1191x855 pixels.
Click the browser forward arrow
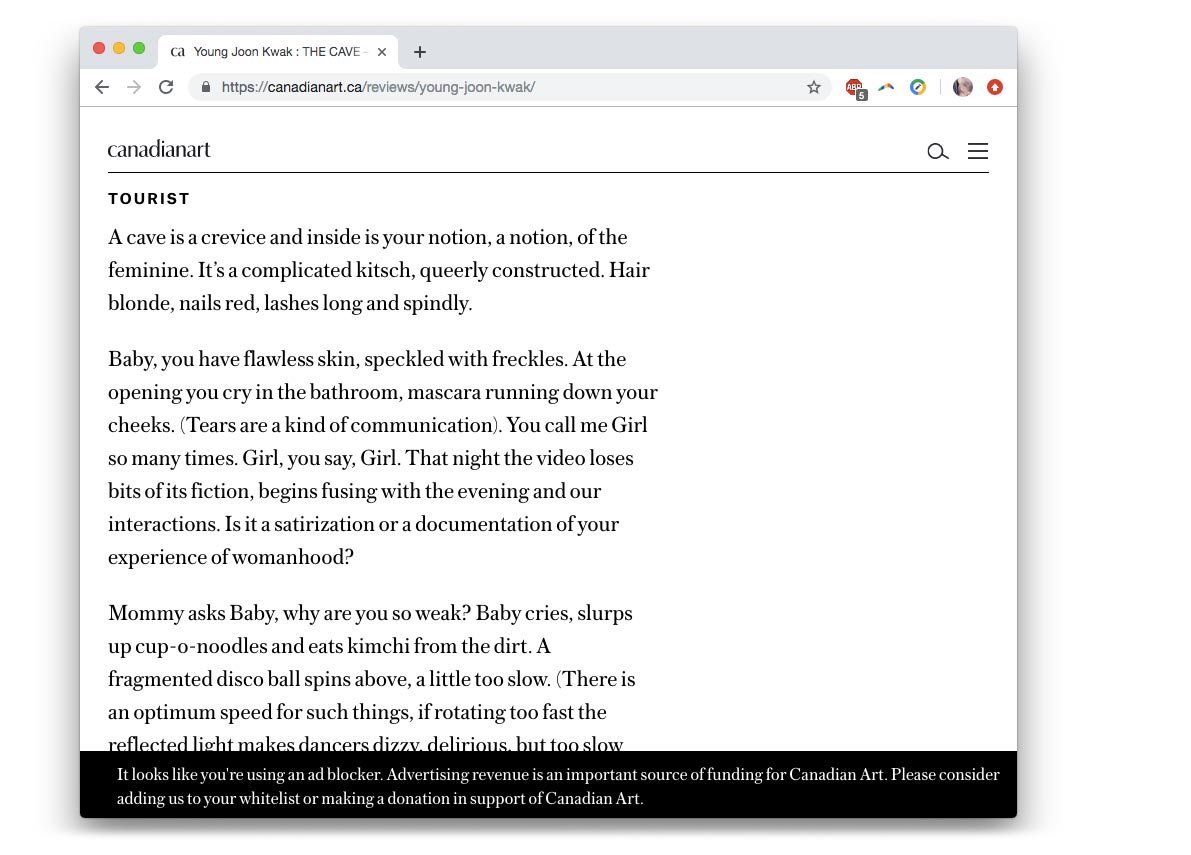(x=134, y=87)
